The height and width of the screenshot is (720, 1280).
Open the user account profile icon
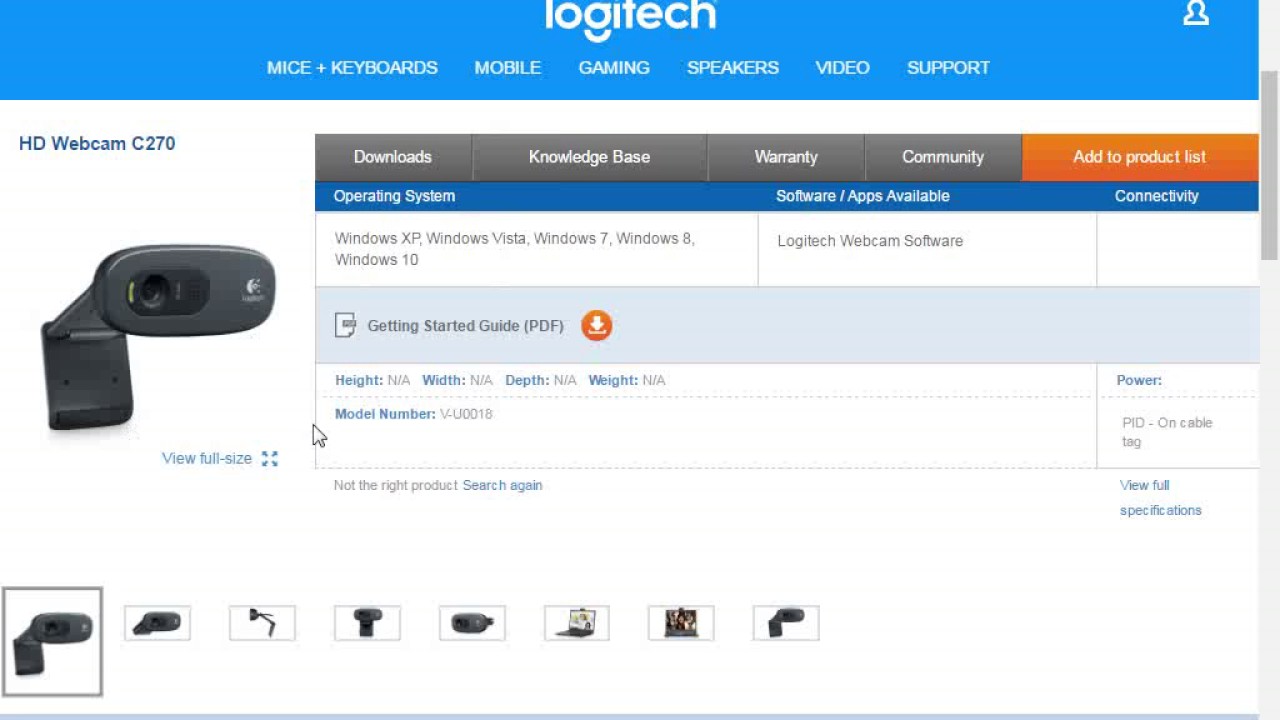tap(1196, 13)
